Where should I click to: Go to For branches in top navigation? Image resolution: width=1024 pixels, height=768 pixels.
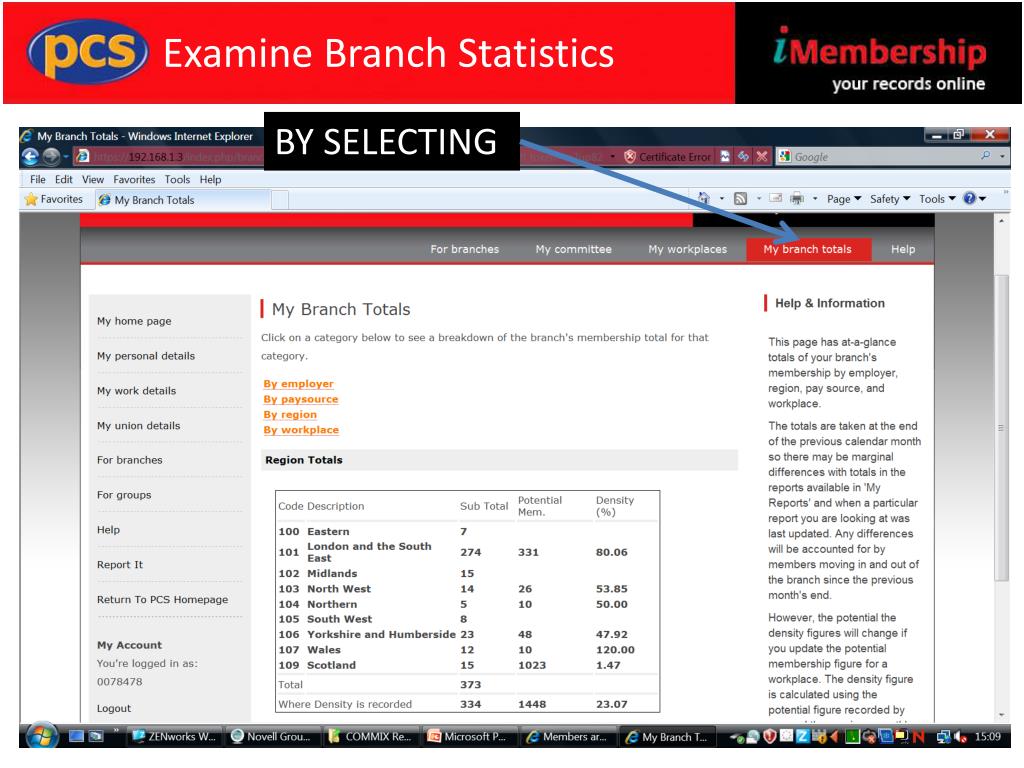point(464,249)
